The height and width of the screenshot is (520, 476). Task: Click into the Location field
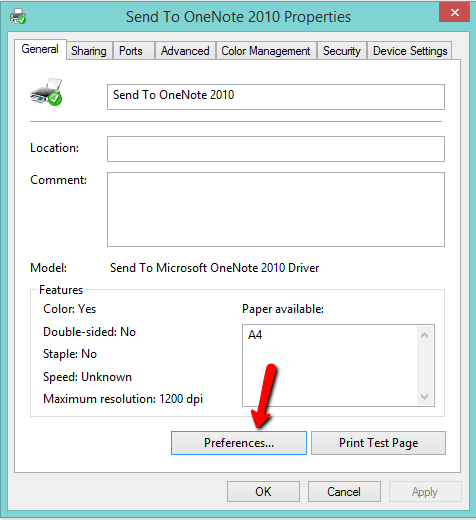click(276, 149)
